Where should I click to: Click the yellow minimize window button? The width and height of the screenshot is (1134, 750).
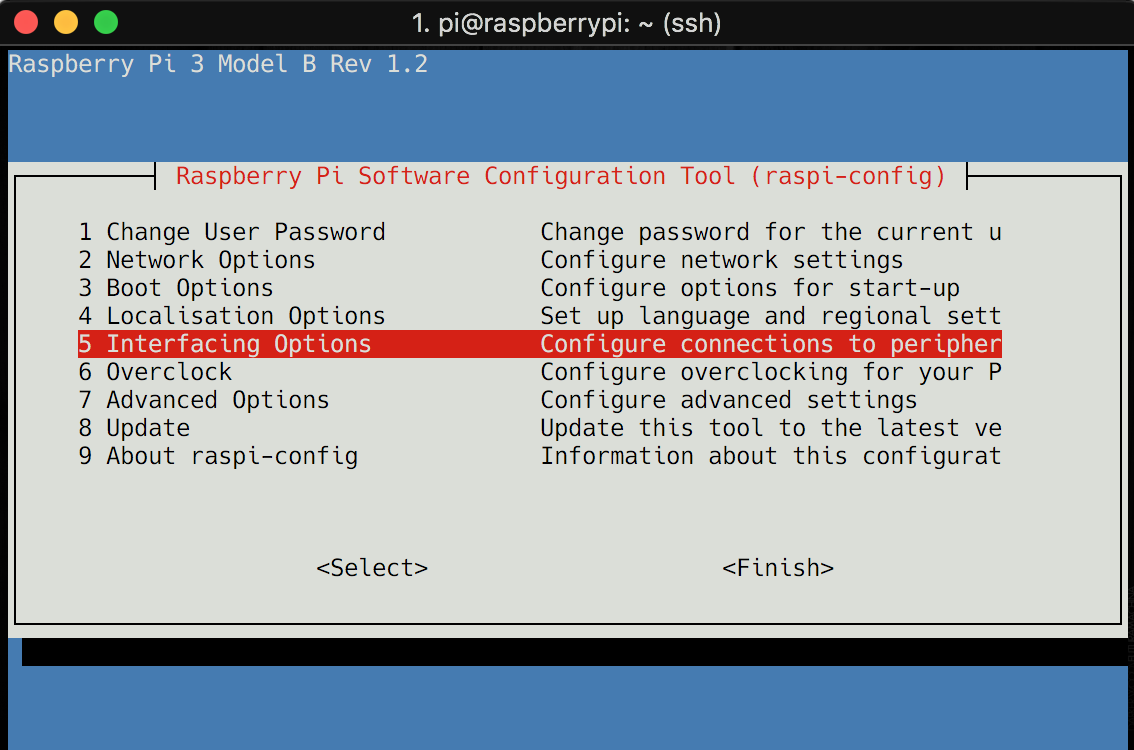(x=66, y=22)
